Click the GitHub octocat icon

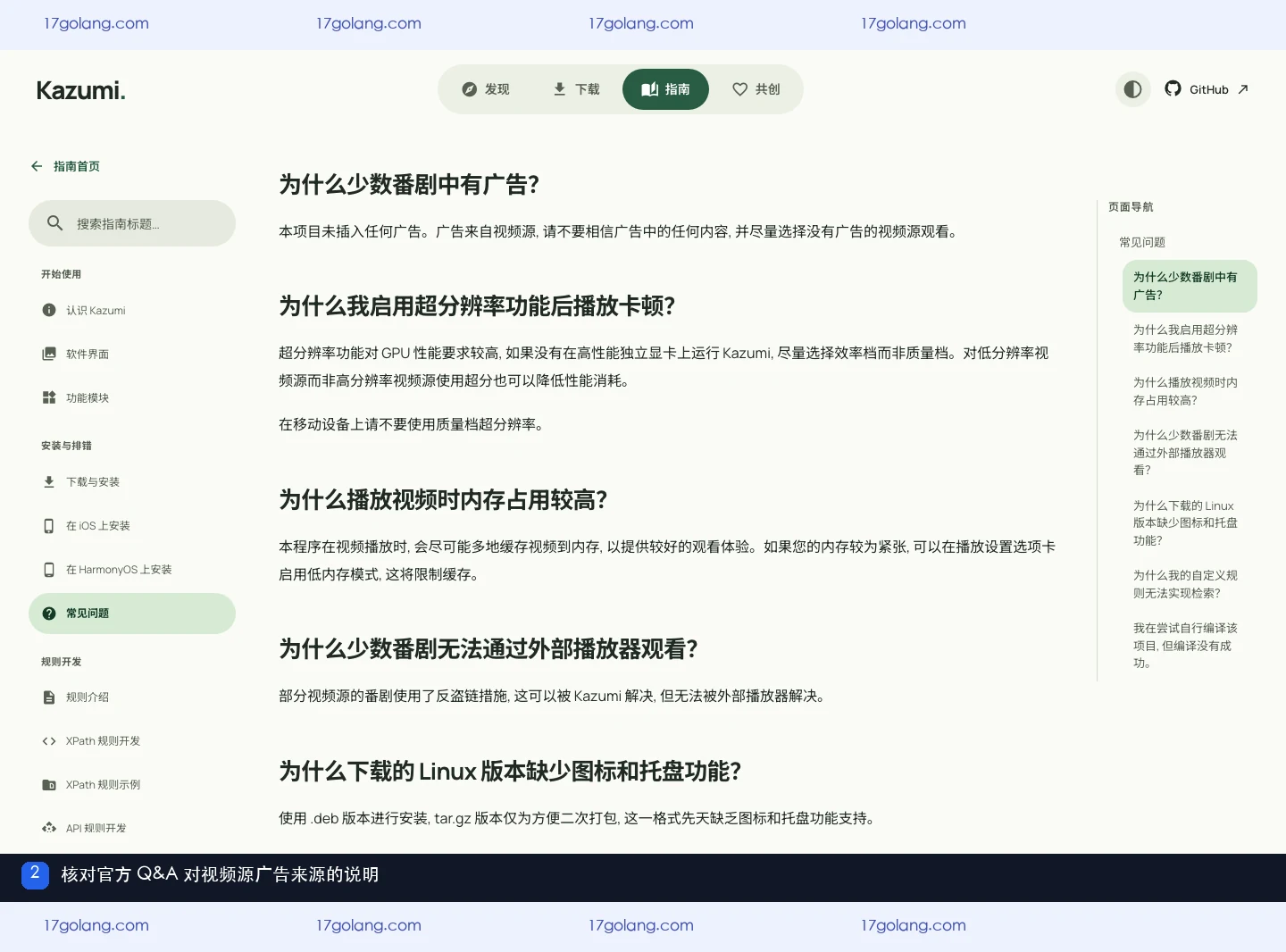[1173, 88]
